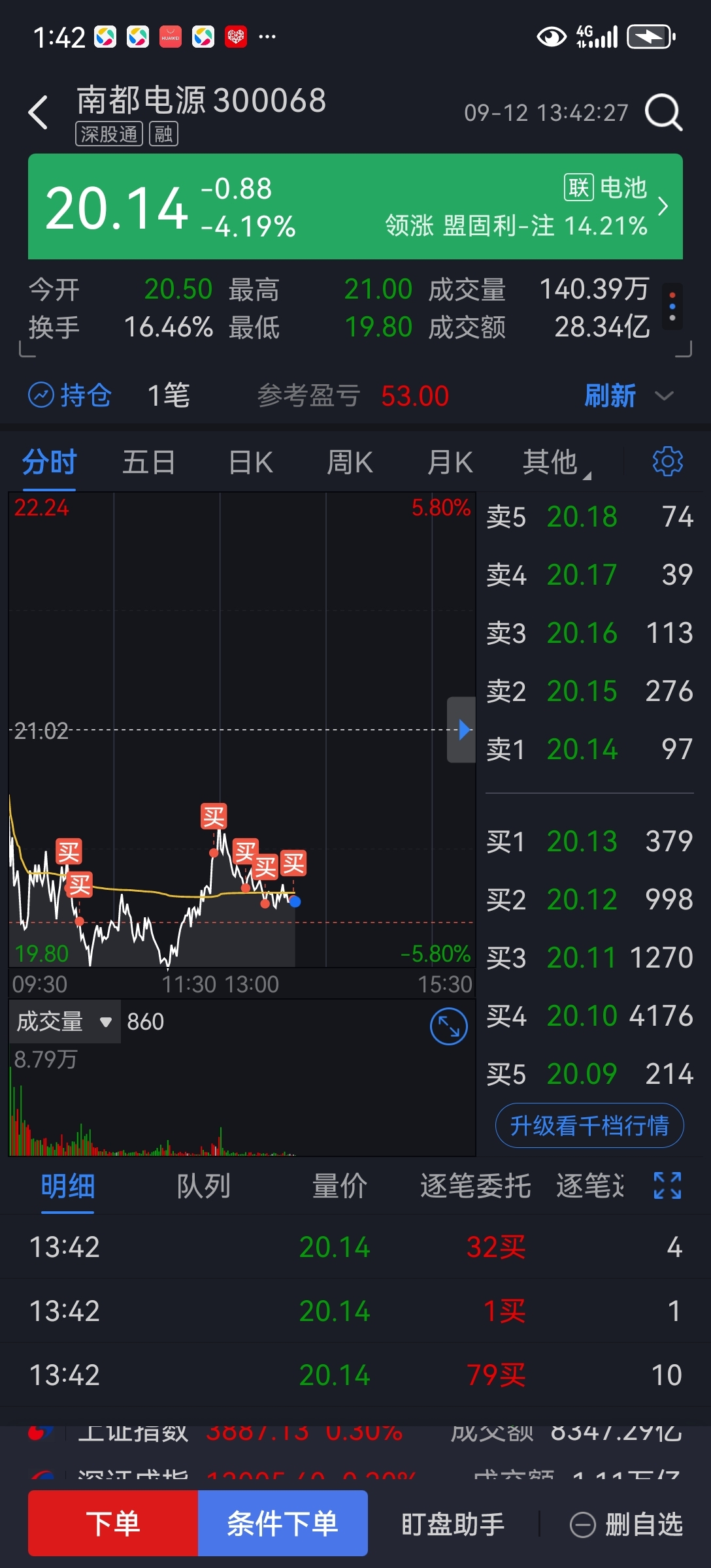
Task: Tap the 领涨 盟固利-注 14.21% text
Action: 516,226
